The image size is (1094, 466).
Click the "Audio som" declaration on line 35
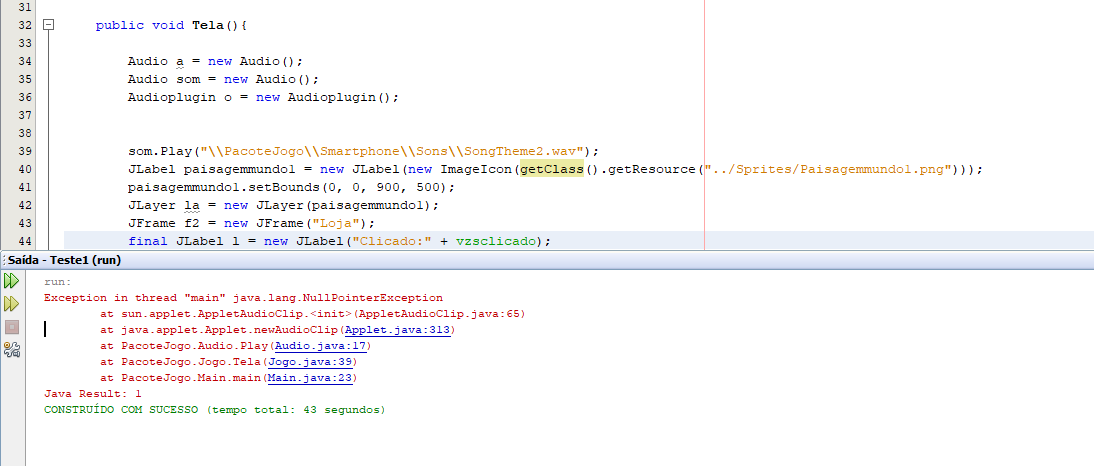223,80
